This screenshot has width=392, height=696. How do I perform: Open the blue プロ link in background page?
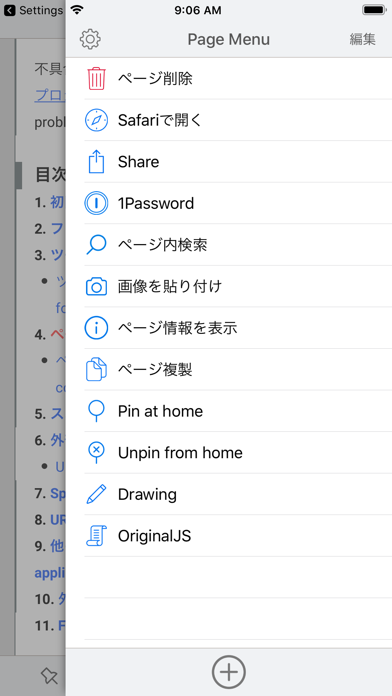click(x=50, y=96)
